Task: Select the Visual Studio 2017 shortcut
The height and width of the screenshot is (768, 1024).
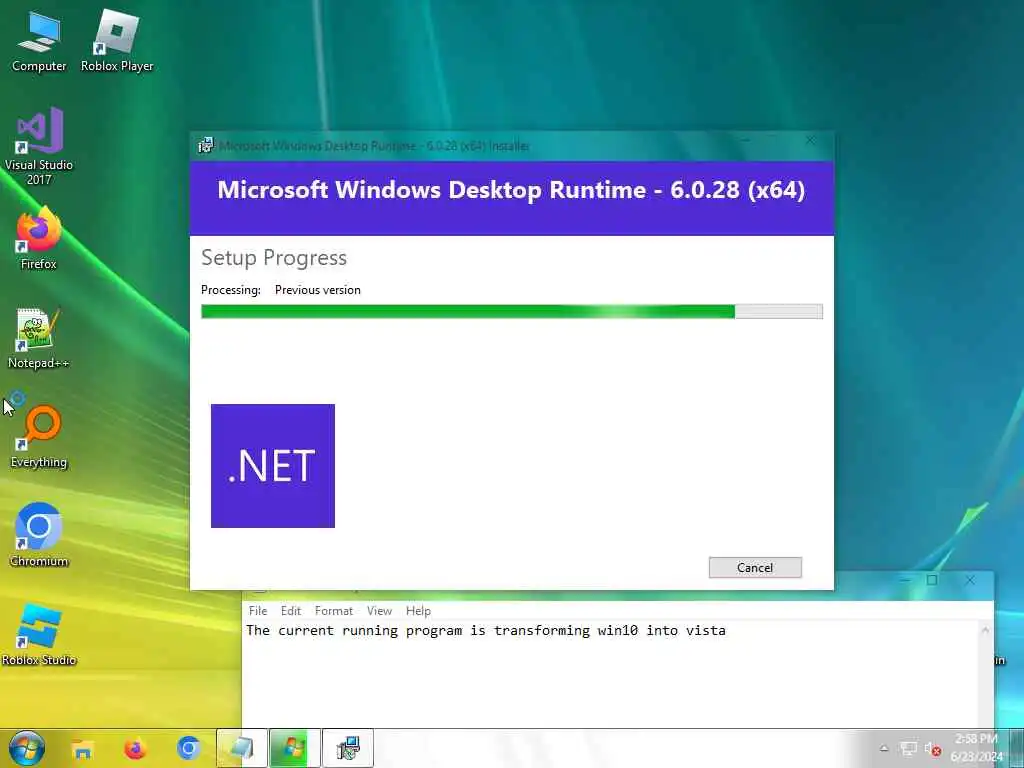Action: [x=39, y=146]
